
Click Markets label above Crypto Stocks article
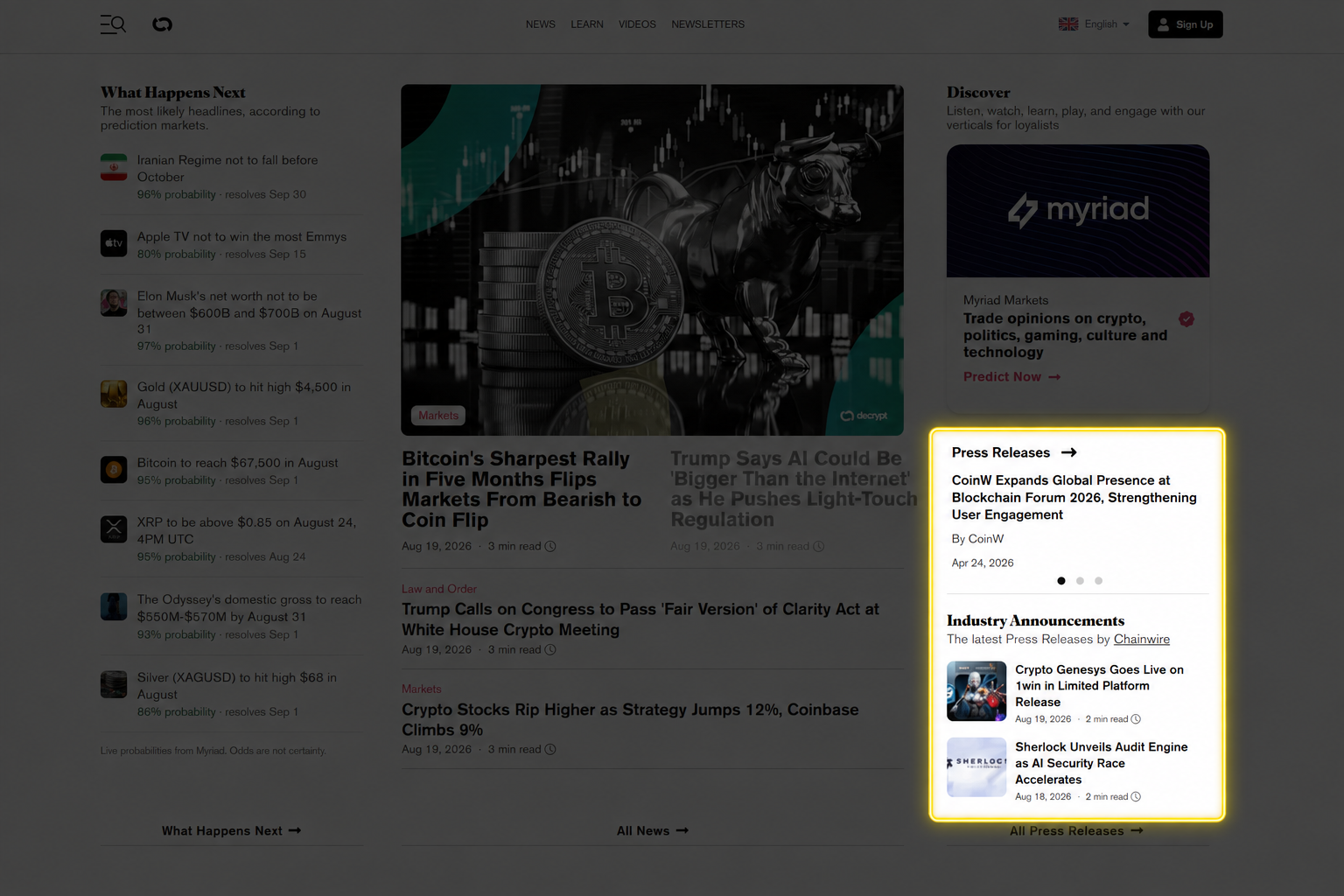point(421,689)
